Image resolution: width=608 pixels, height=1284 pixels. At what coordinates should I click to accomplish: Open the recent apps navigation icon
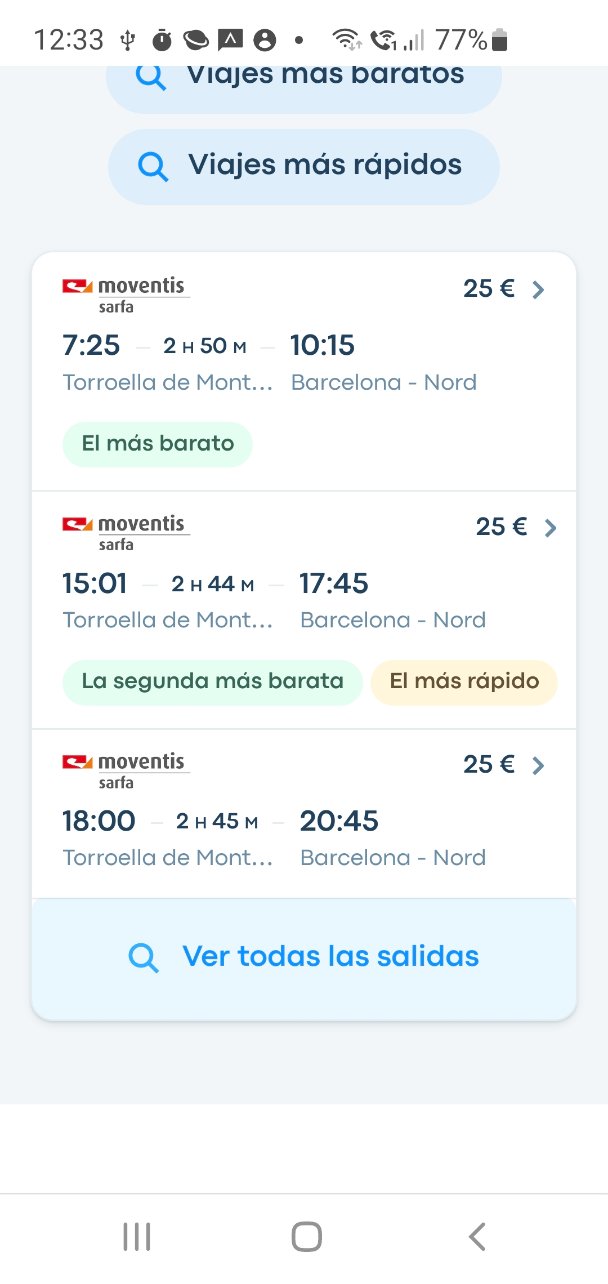pyautogui.click(x=136, y=1237)
